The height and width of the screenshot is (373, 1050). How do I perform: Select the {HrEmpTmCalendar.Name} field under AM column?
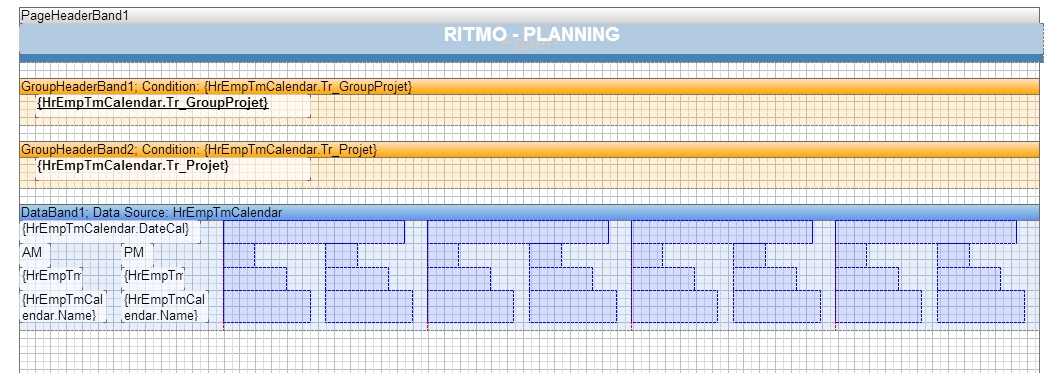(63, 306)
